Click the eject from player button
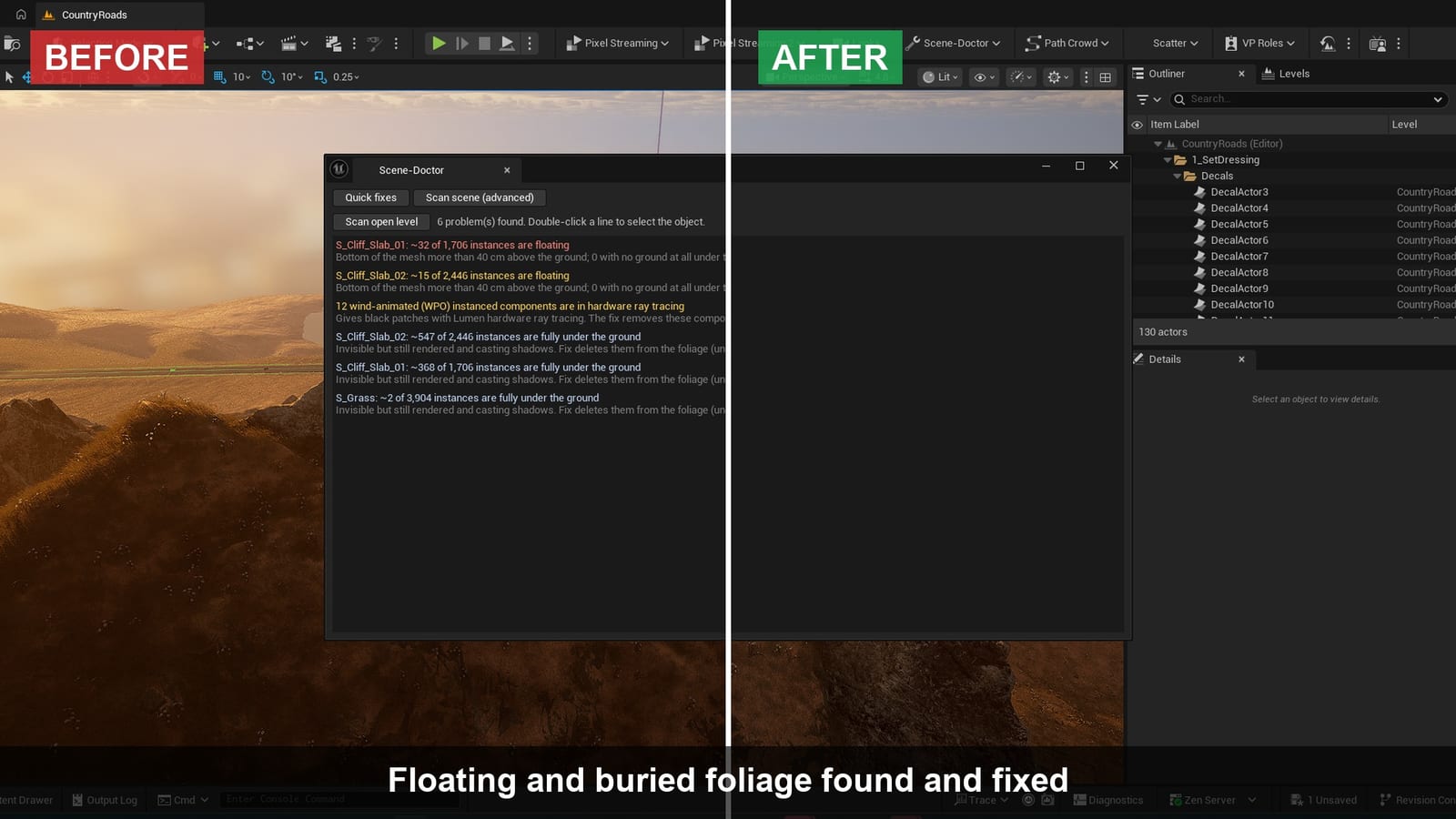This screenshot has height=819, width=1456. [508, 43]
